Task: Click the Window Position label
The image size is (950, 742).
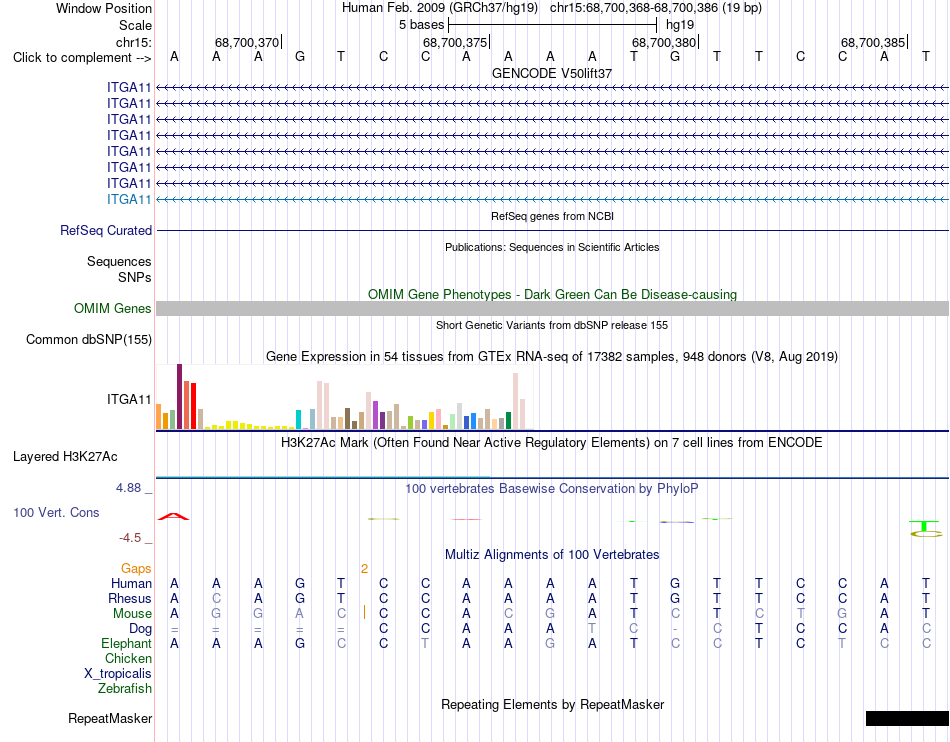Action: (104, 8)
